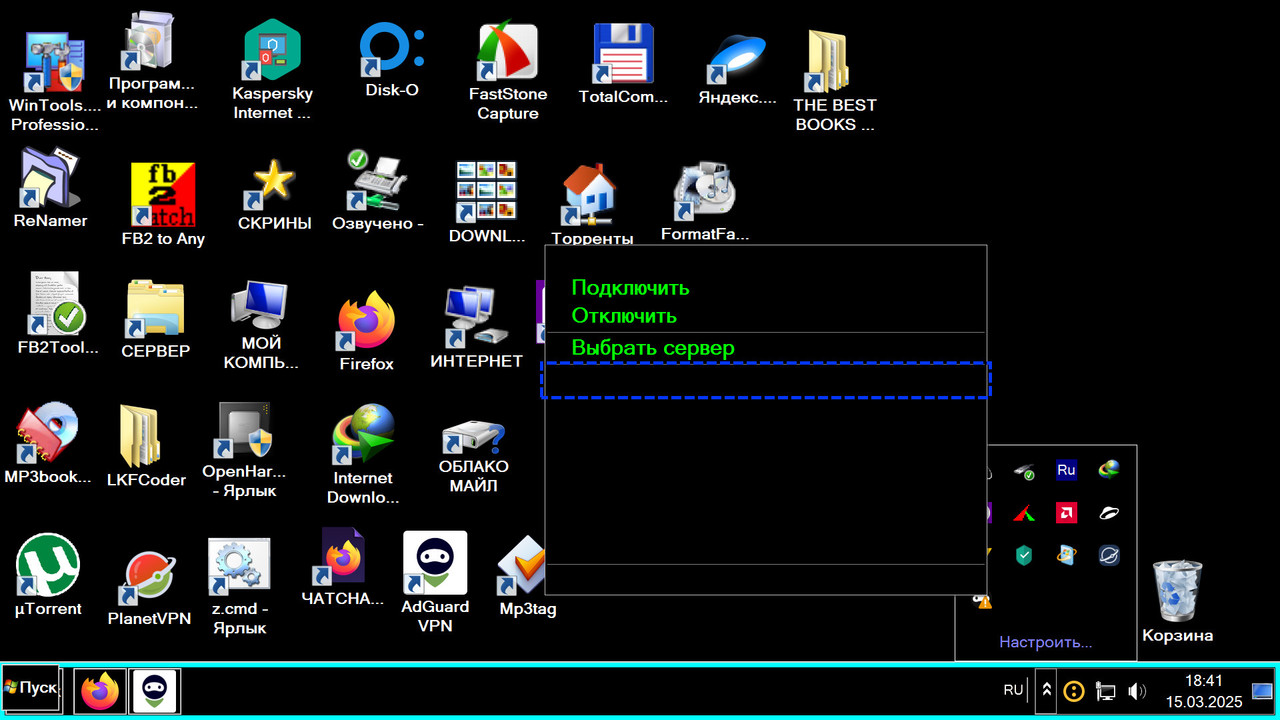Image resolution: width=1280 pixels, height=720 pixels.
Task: Launch Internet Download Manager desktop shortcut
Action: pos(363,454)
